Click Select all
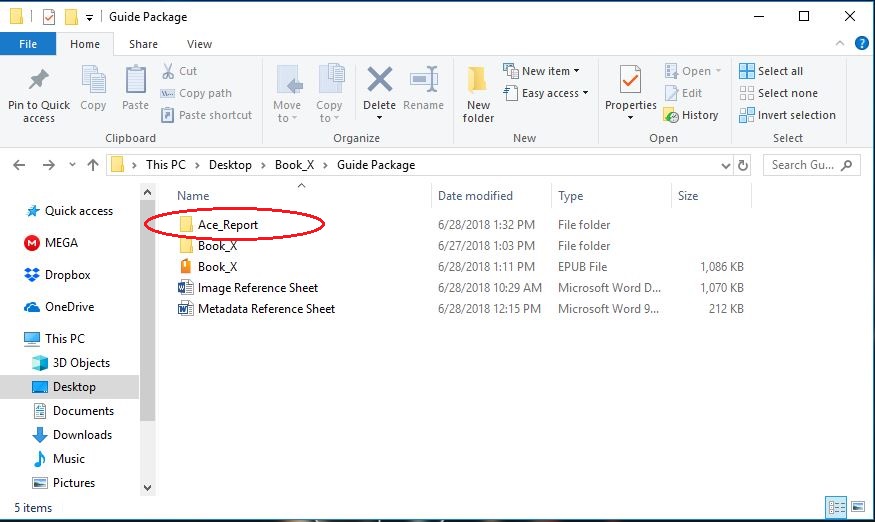 click(771, 71)
